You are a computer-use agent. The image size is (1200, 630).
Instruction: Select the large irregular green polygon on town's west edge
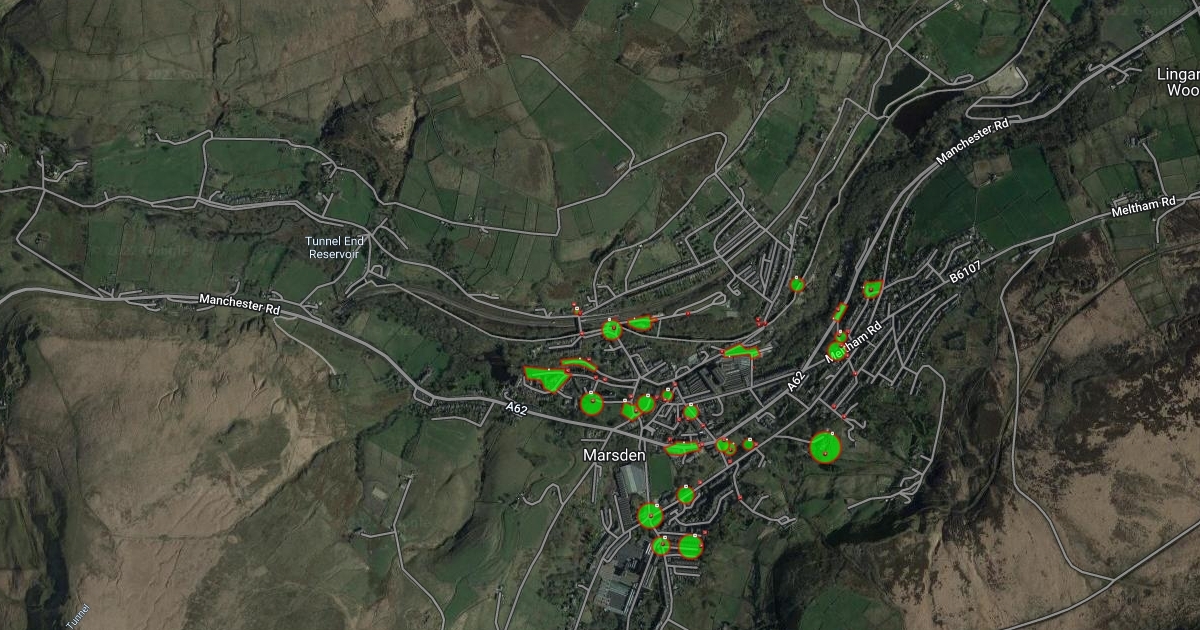[546, 378]
